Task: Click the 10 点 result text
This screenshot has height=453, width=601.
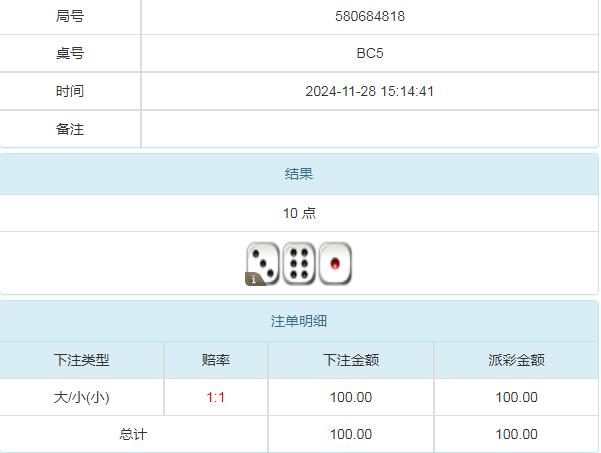Action: pos(299,213)
